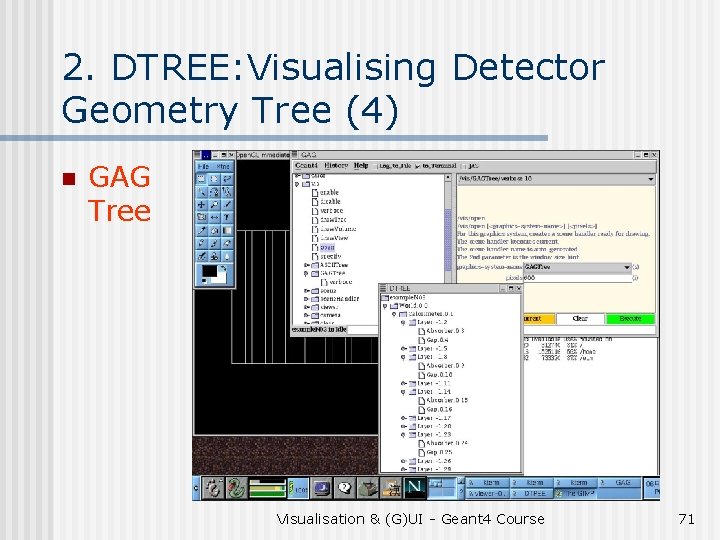Click the GNOME foot main menu icon
The height and width of the screenshot is (540, 720).
[x=213, y=488]
